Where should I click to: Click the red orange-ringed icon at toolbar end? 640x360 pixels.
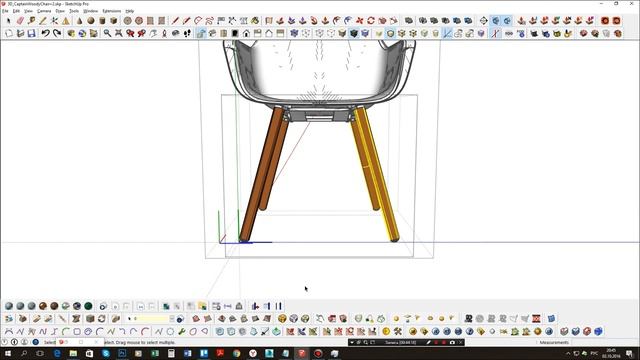(x=616, y=20)
